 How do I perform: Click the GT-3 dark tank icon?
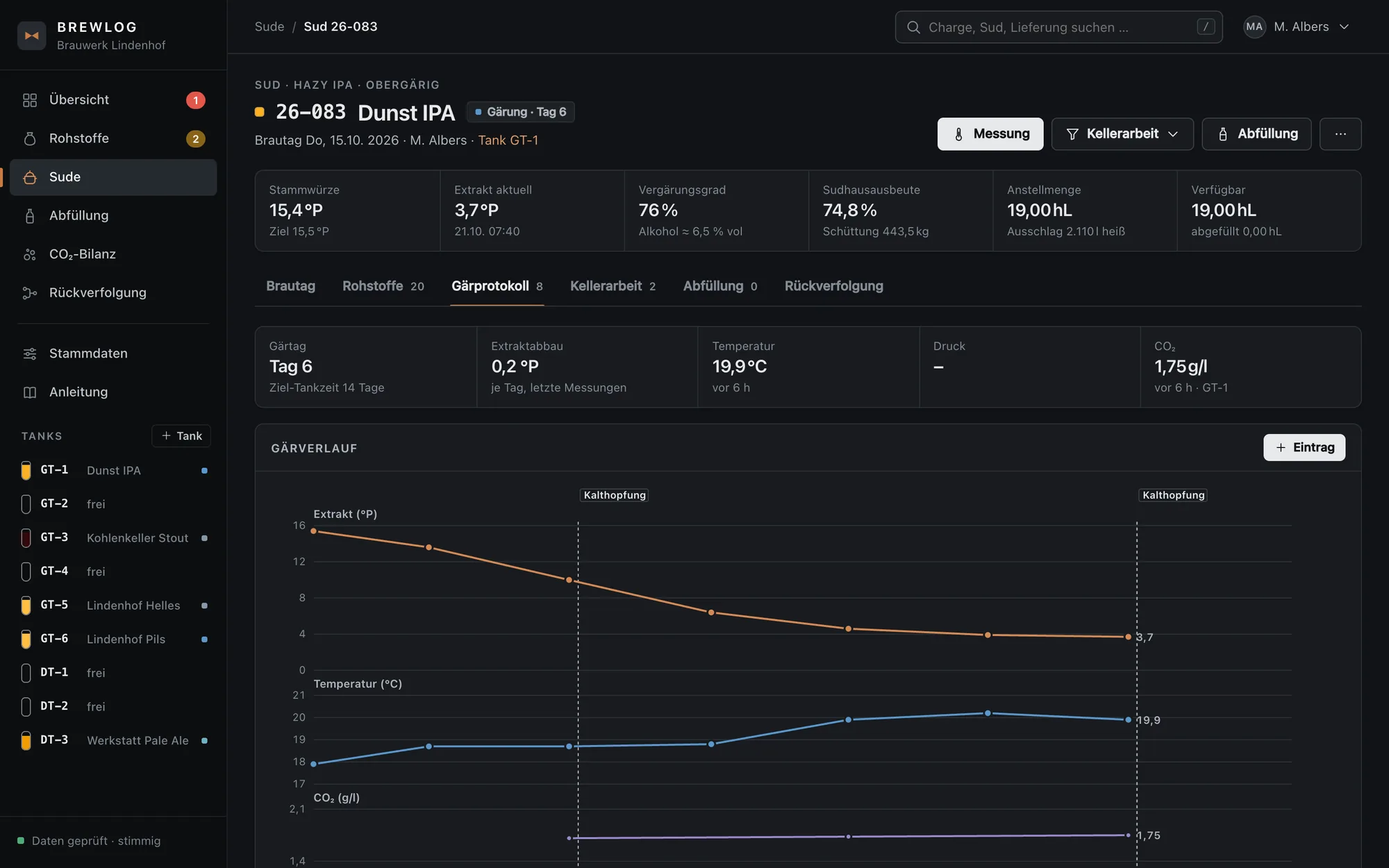tap(26, 537)
